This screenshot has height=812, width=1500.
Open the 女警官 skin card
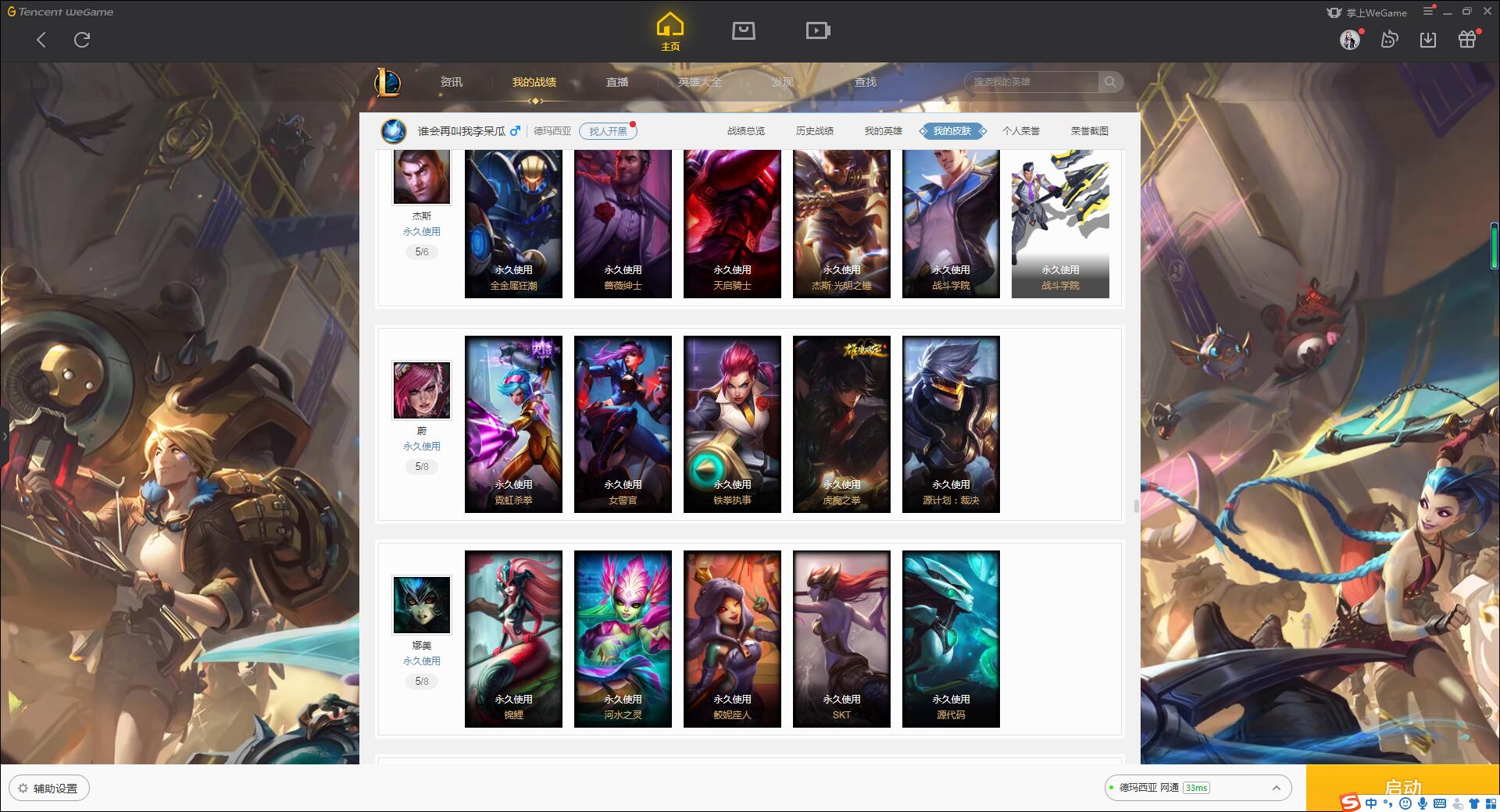tap(623, 424)
